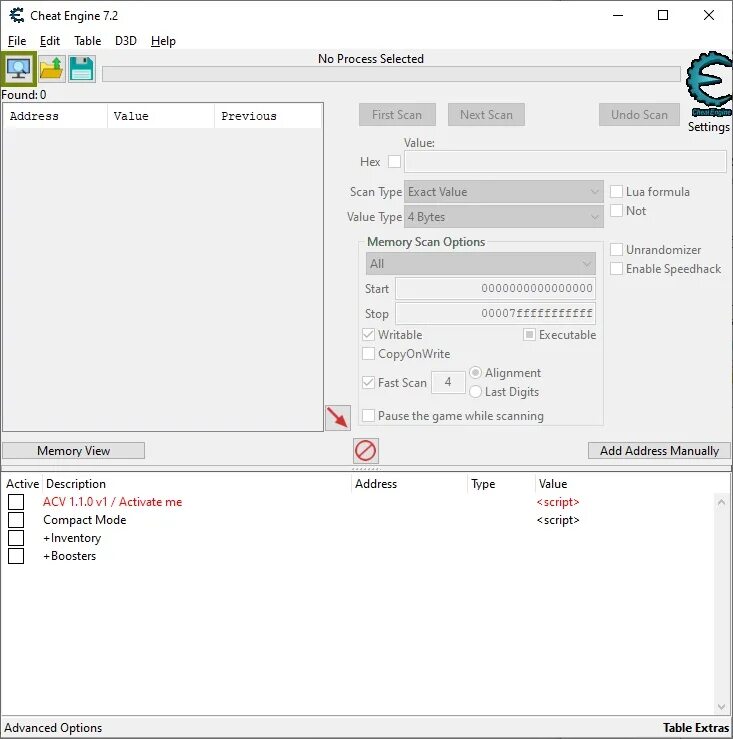
Task: Select the Alignment radio button
Action: [x=475, y=373]
